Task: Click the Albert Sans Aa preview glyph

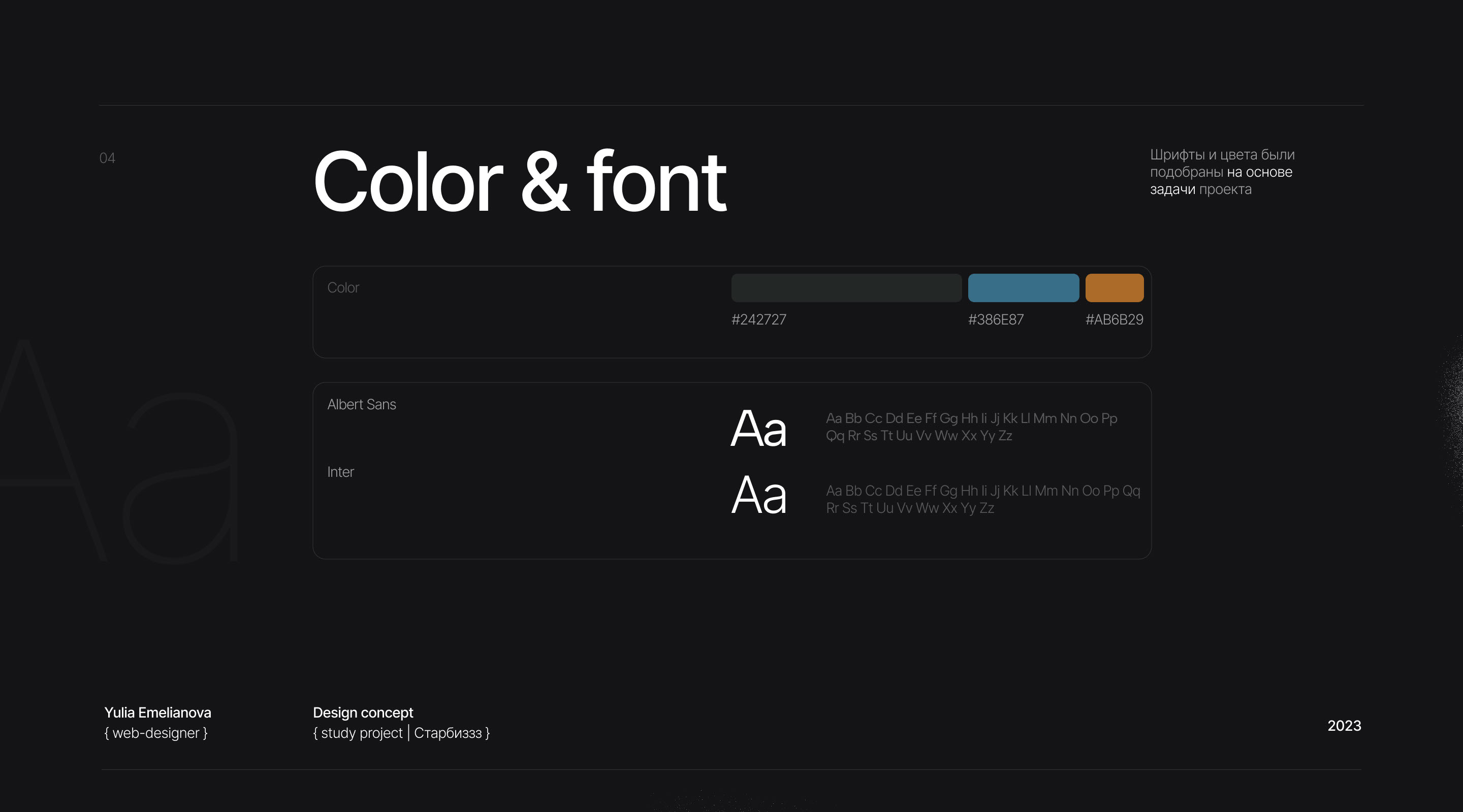Action: pos(758,429)
